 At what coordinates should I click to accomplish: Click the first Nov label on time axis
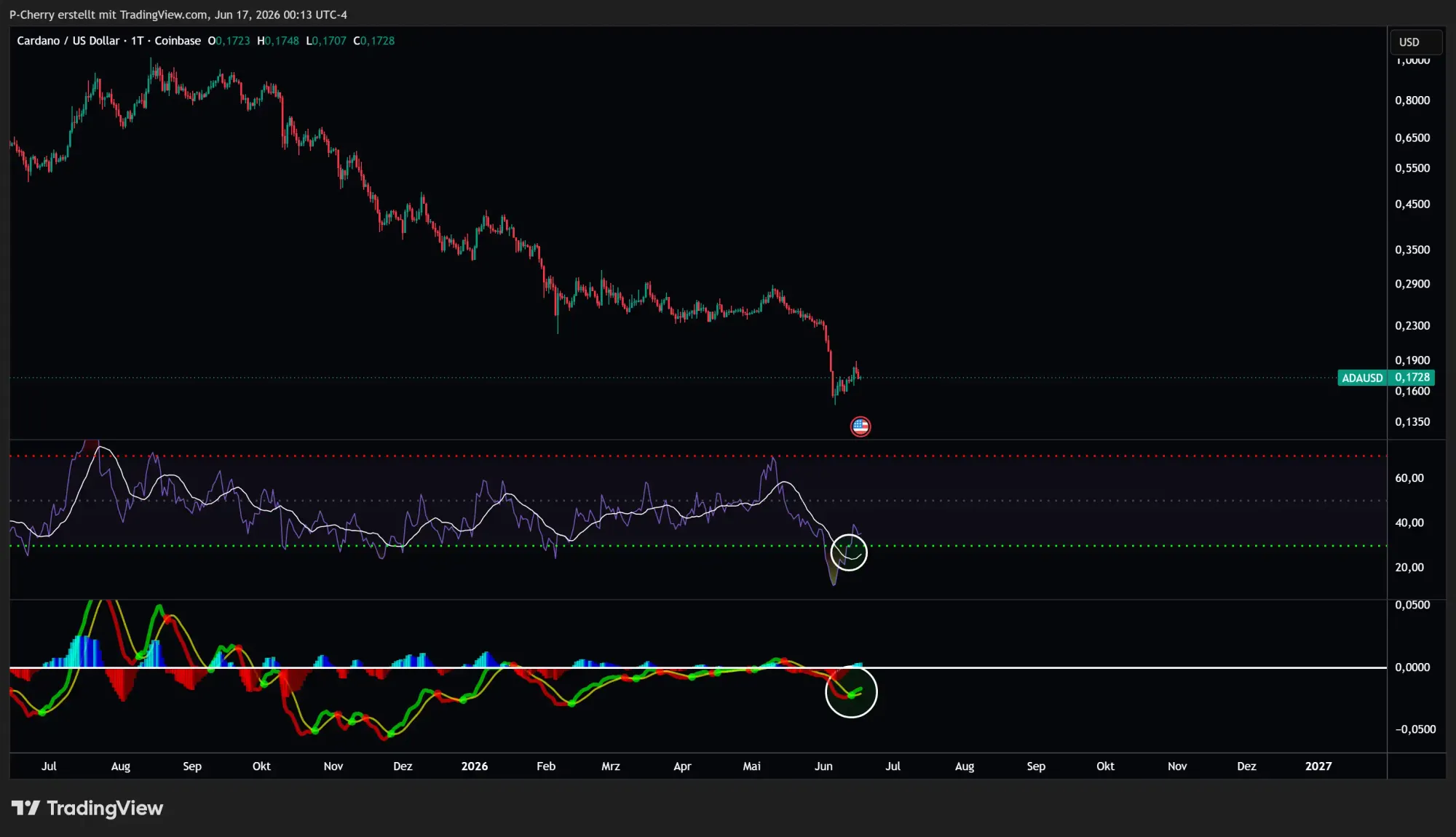pyautogui.click(x=333, y=766)
